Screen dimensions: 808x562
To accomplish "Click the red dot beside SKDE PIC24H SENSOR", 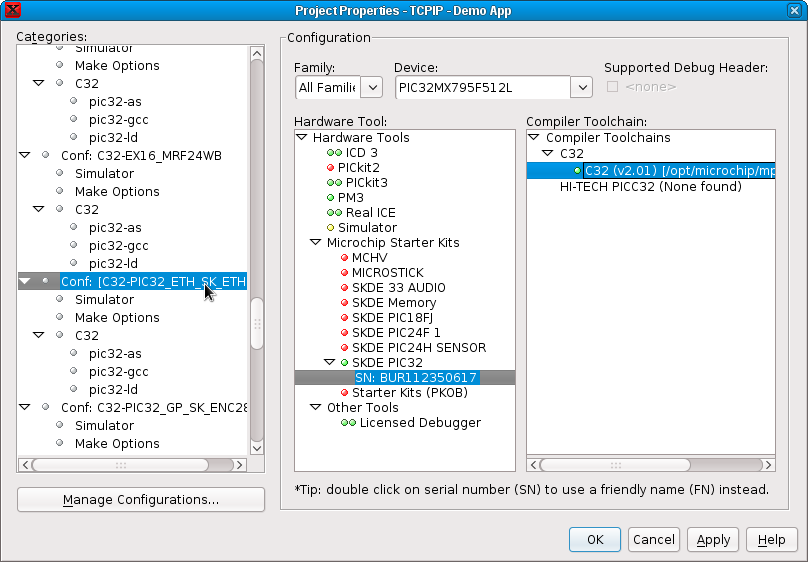I will coord(345,348).
